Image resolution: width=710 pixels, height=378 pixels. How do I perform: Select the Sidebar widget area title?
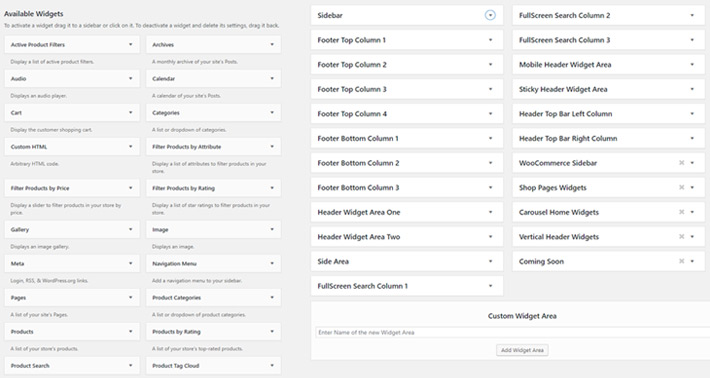tap(330, 15)
